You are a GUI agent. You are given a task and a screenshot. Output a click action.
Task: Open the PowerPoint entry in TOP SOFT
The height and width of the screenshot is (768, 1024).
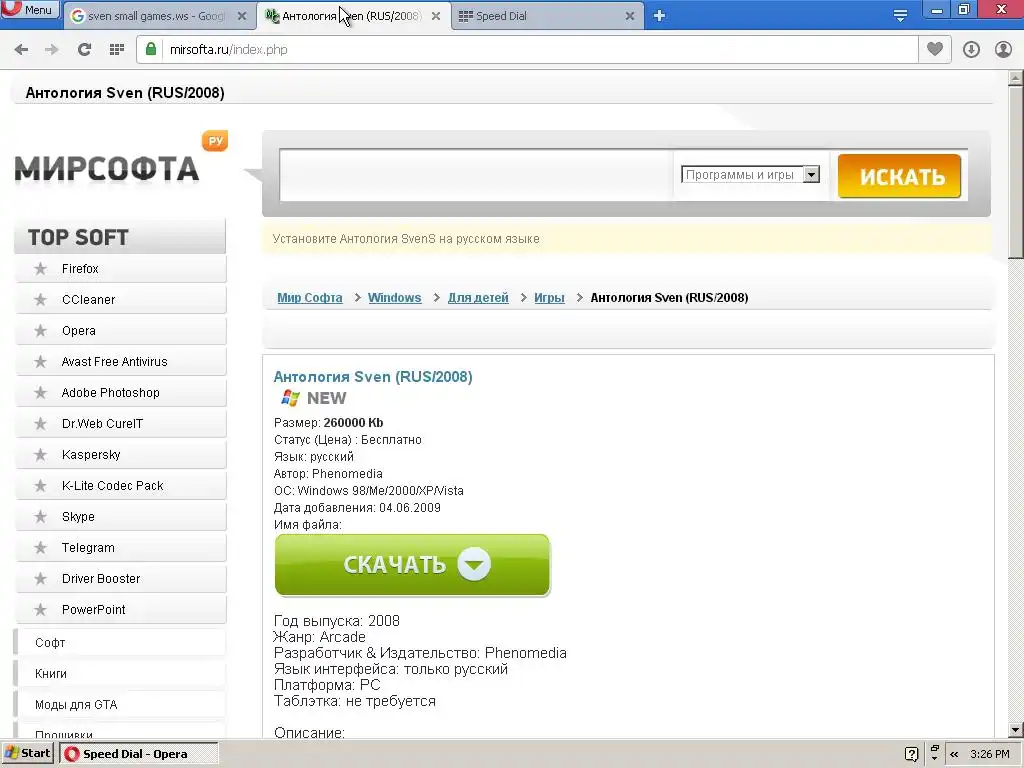pyautogui.click(x=121, y=610)
